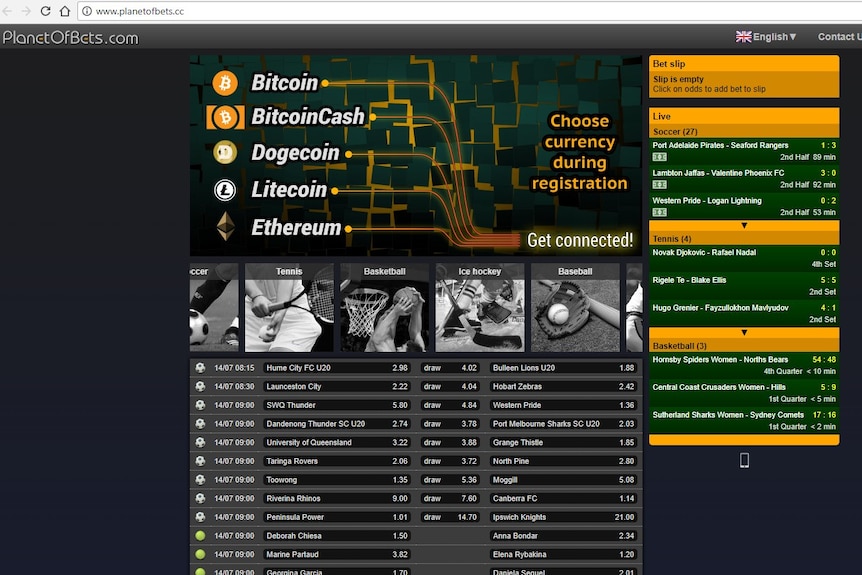Screen dimensions: 862x575
Task: Select the Basketball sport thumbnail
Action: pyautogui.click(x=384, y=307)
